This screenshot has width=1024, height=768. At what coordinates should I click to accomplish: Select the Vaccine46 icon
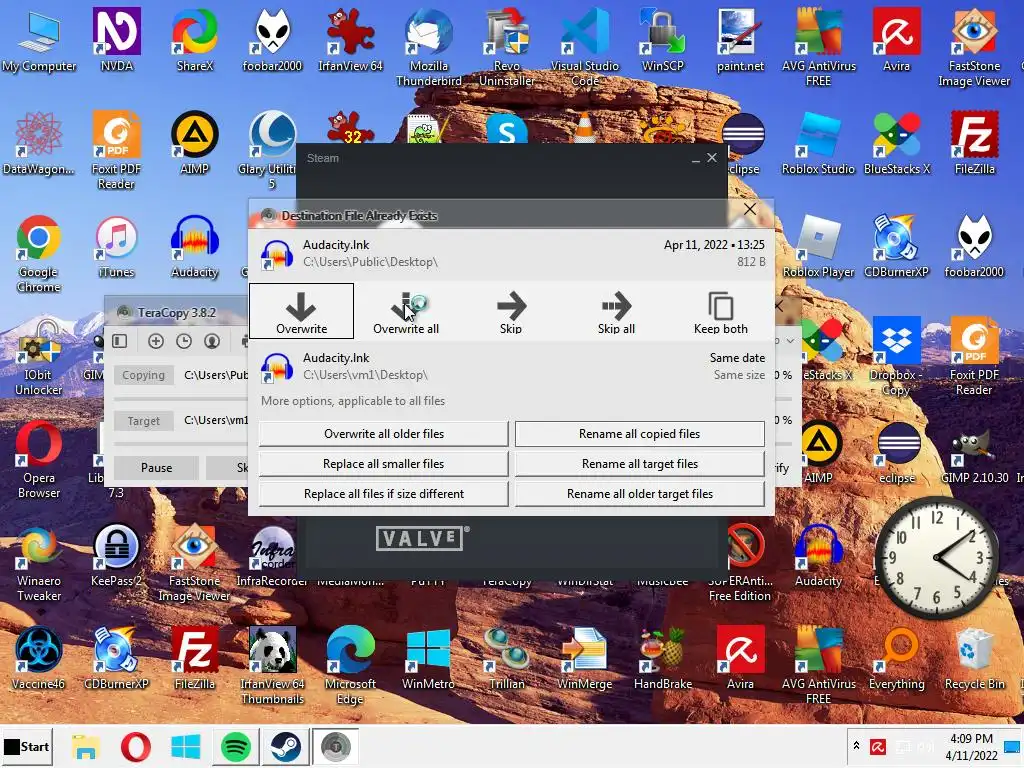[x=39, y=658]
